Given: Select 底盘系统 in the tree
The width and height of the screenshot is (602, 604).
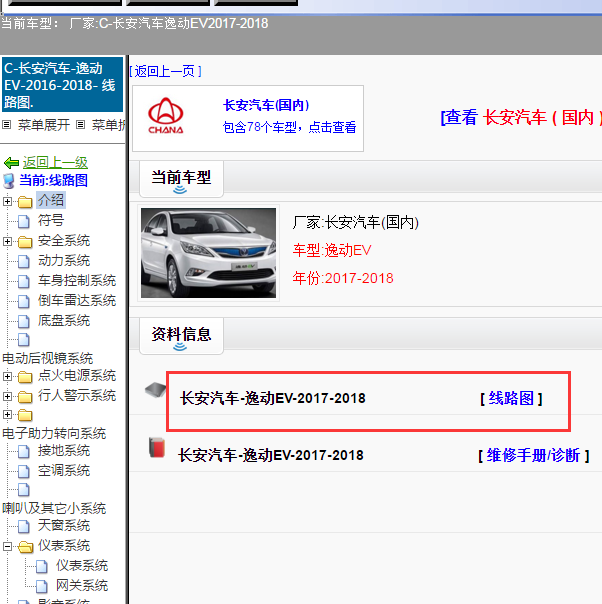Looking at the screenshot, I should pyautogui.click(x=64, y=320).
